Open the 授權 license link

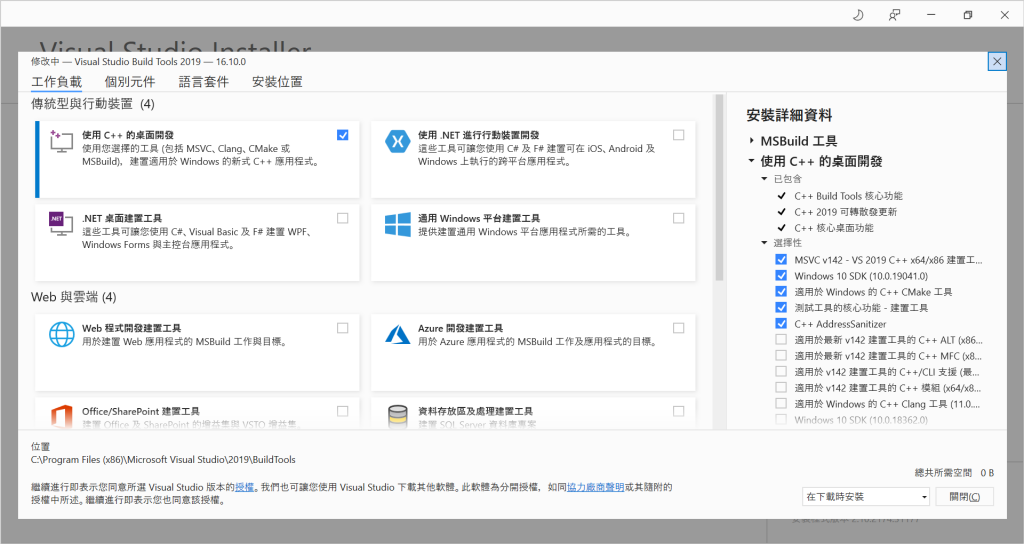[244, 487]
